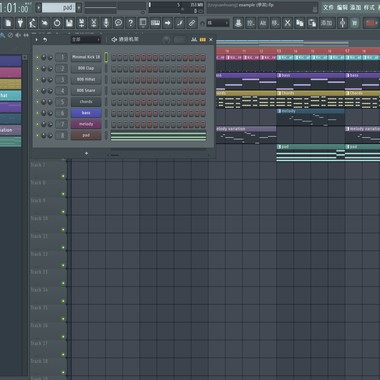
Task: Click the circular loop arrow icon
Action: point(57,23)
